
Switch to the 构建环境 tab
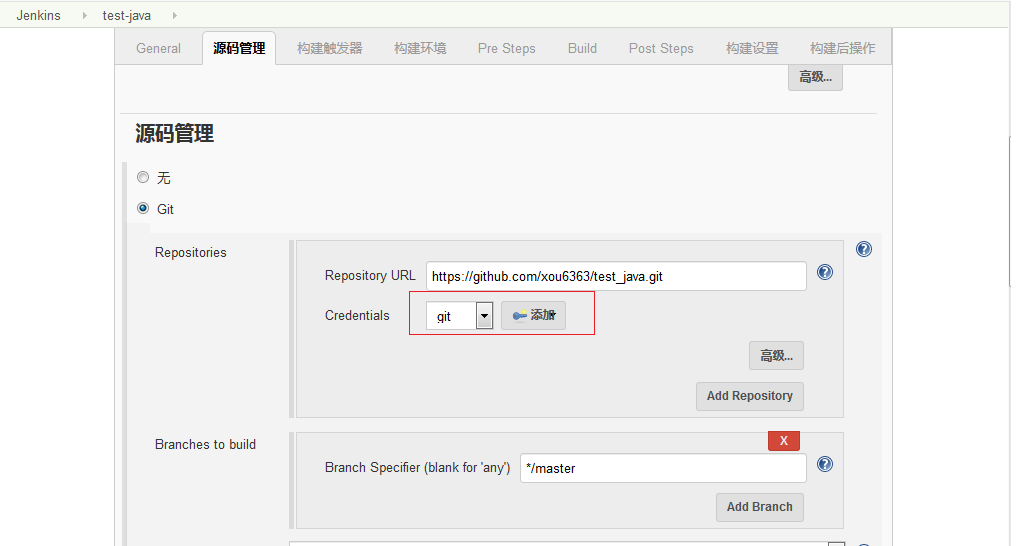(420, 48)
